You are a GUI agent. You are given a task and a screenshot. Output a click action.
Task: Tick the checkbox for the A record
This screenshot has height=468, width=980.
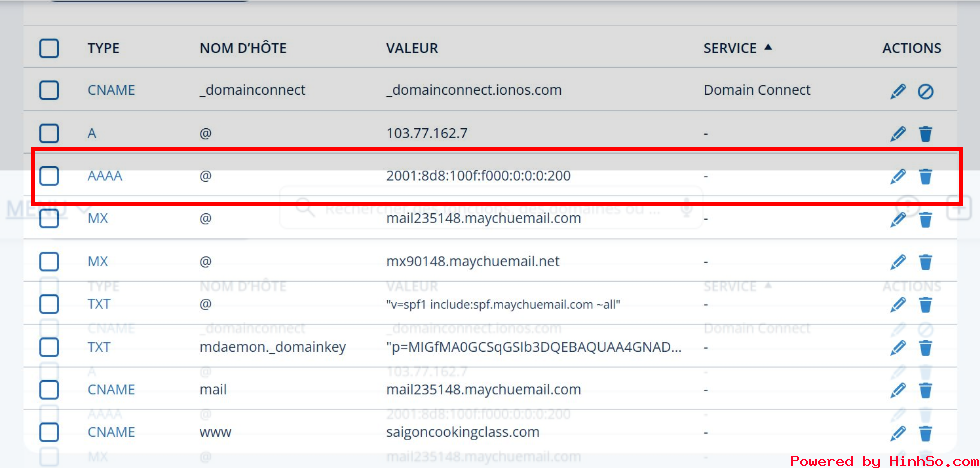click(x=49, y=133)
